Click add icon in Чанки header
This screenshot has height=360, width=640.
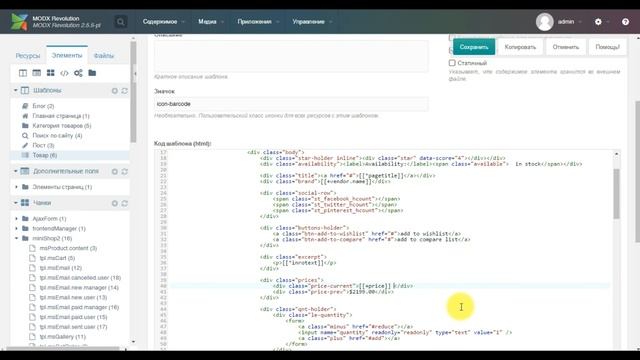pos(115,203)
